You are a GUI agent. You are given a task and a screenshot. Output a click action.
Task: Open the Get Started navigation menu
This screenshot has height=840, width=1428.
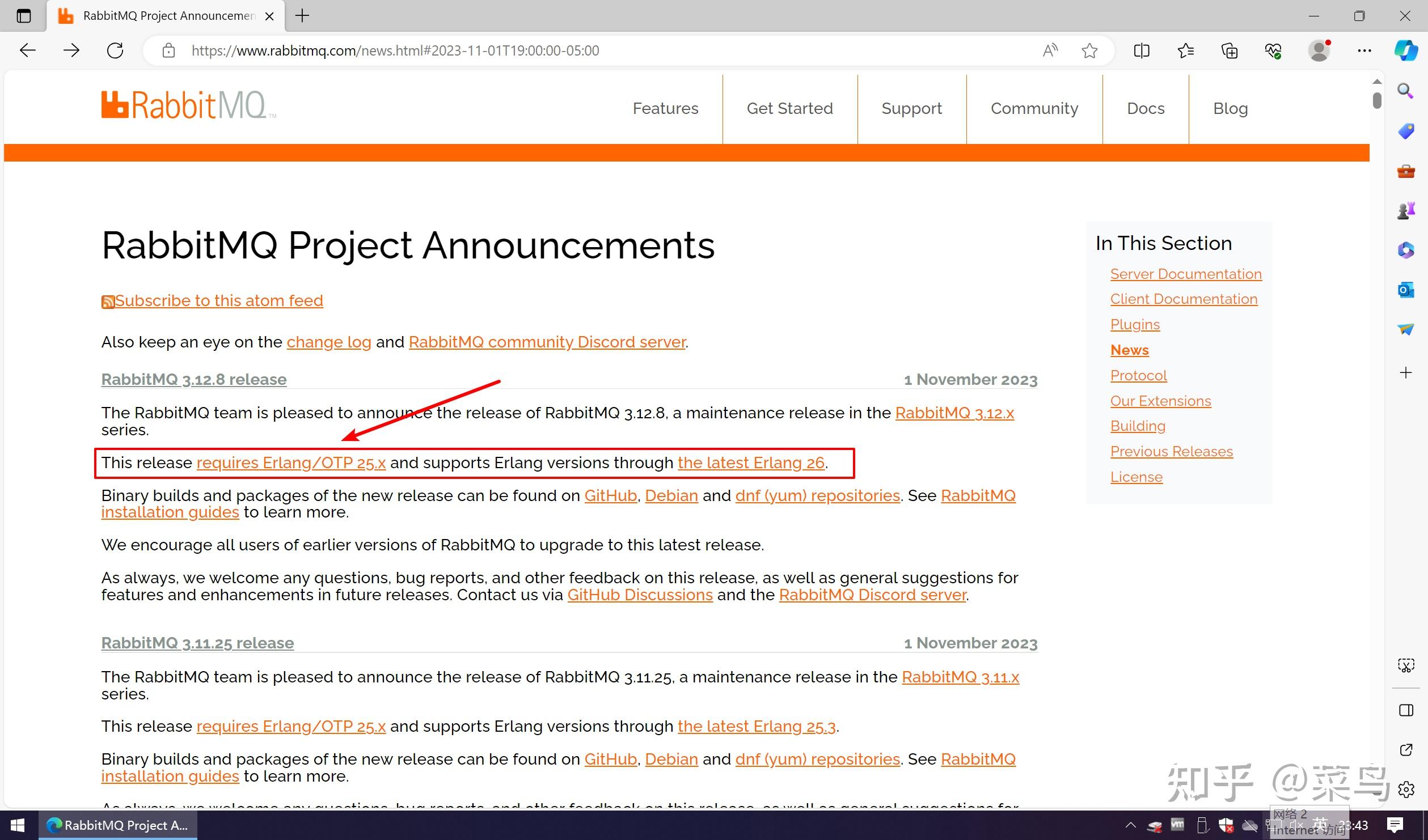coord(789,108)
